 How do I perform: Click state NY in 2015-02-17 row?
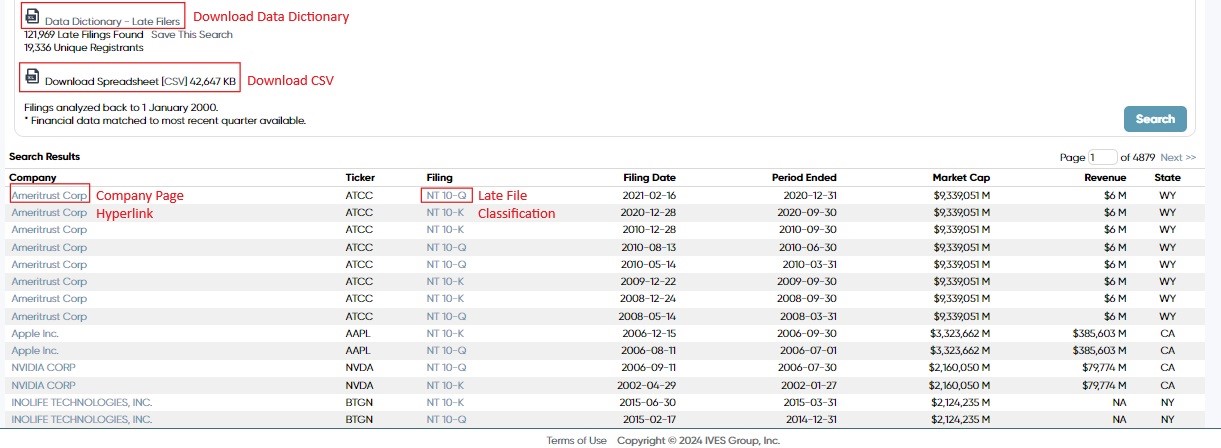[x=1167, y=419]
